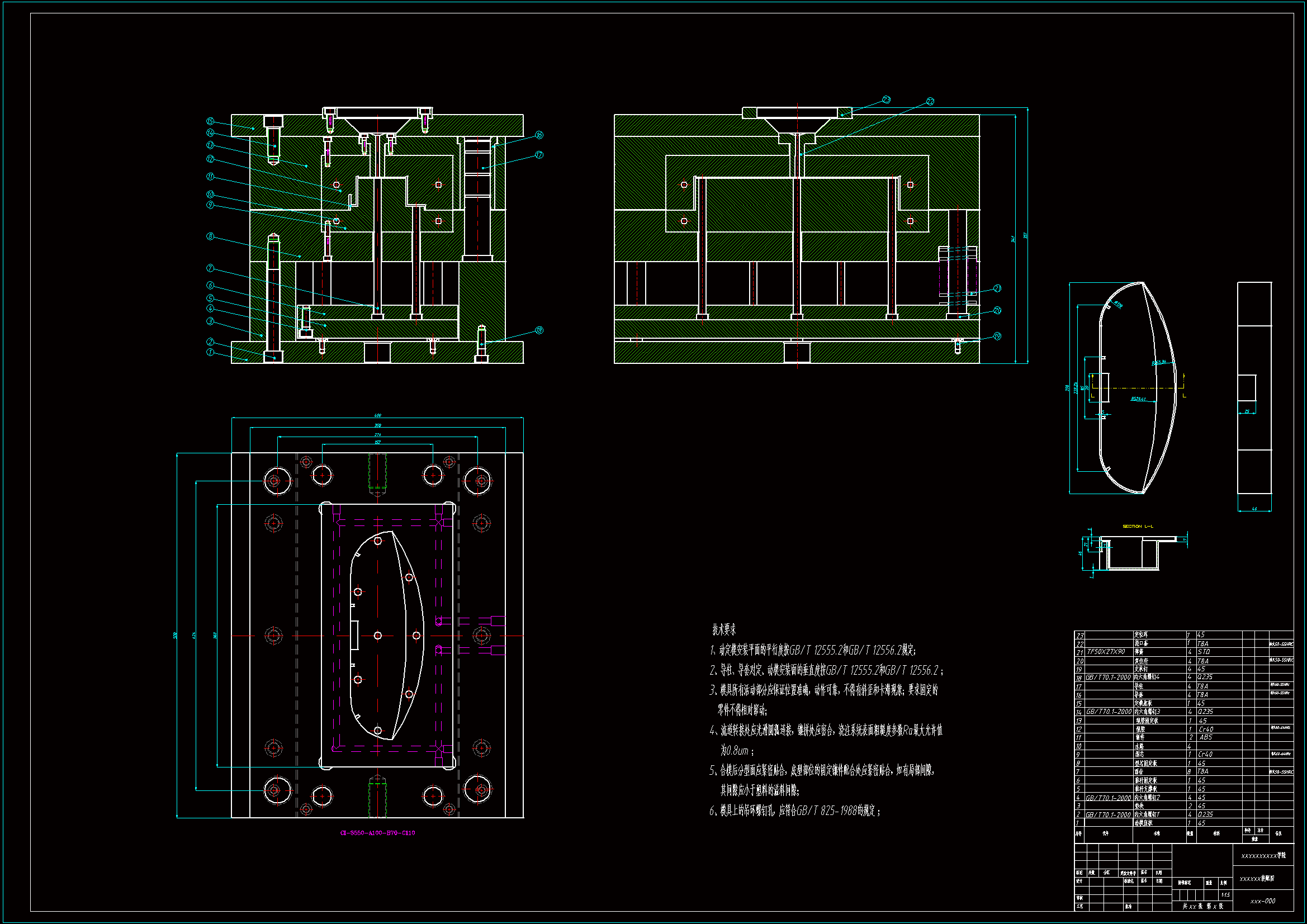Image resolution: width=1307 pixels, height=924 pixels.
Task: Select balloon 18 beside front section view
Action: 539,330
